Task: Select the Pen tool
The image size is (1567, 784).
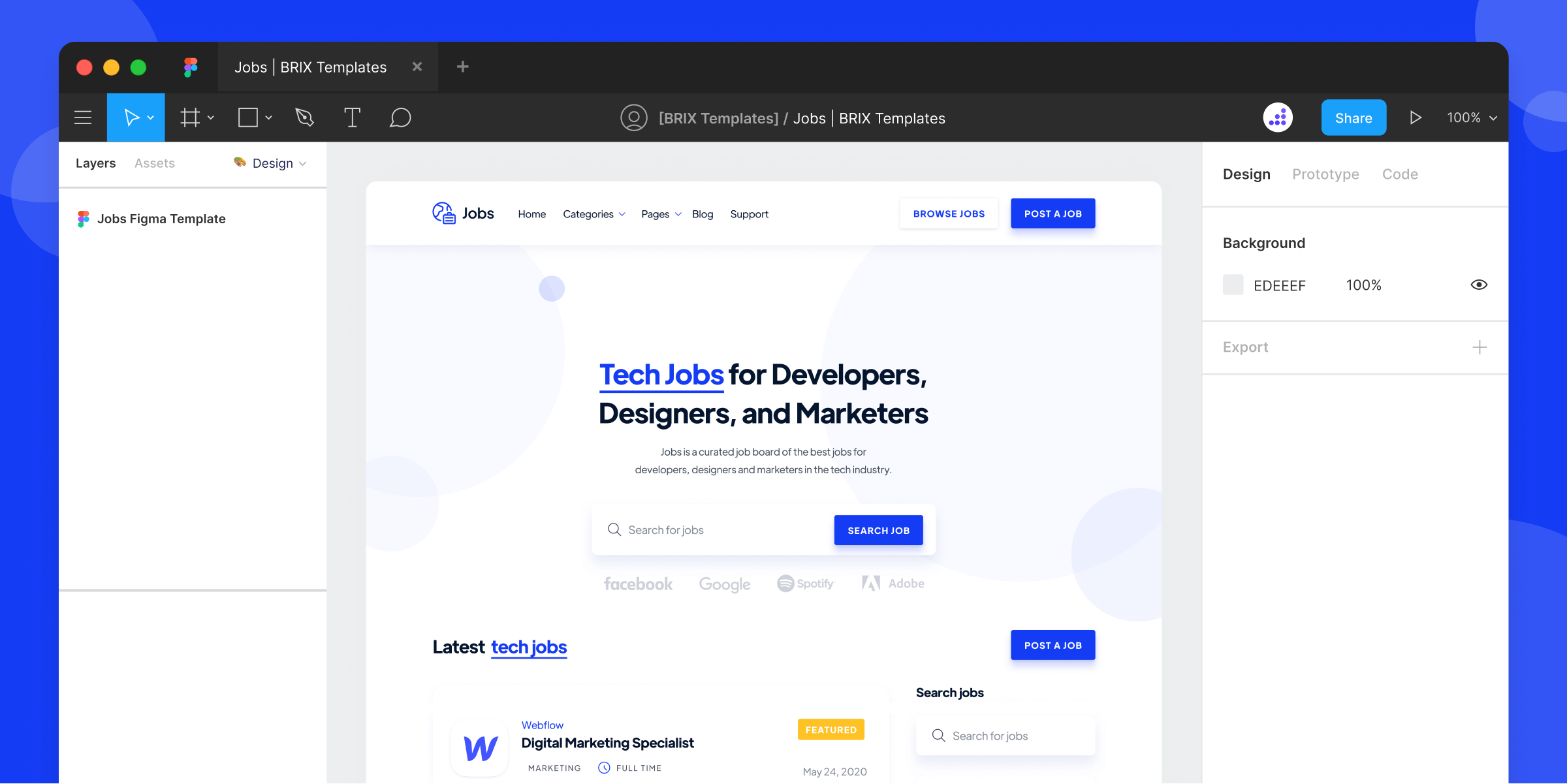Action: click(304, 117)
